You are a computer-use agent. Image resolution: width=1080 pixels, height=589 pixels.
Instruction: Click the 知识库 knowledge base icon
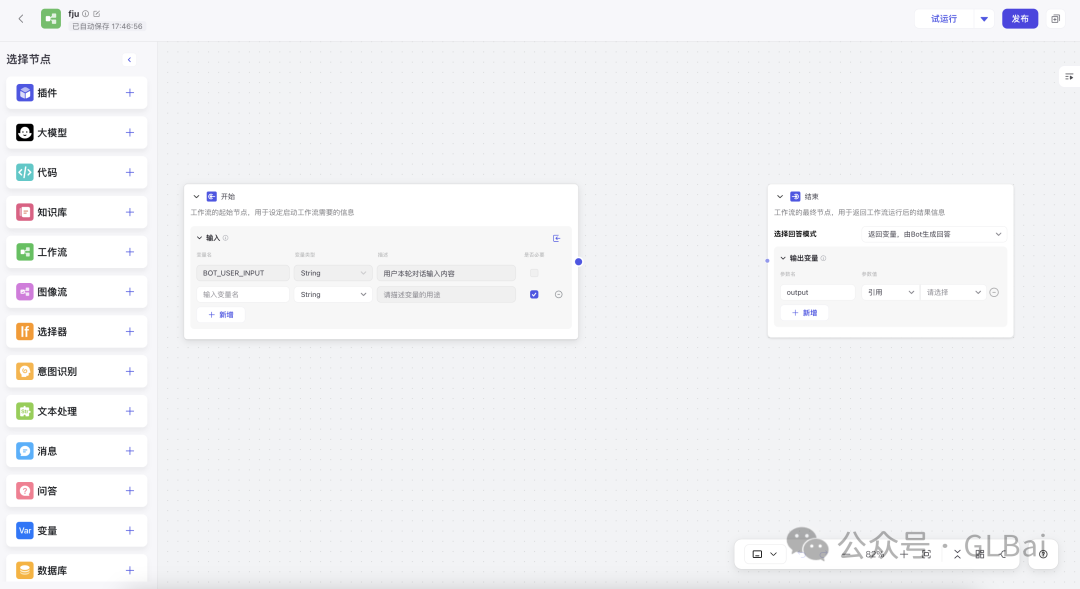click(x=25, y=212)
